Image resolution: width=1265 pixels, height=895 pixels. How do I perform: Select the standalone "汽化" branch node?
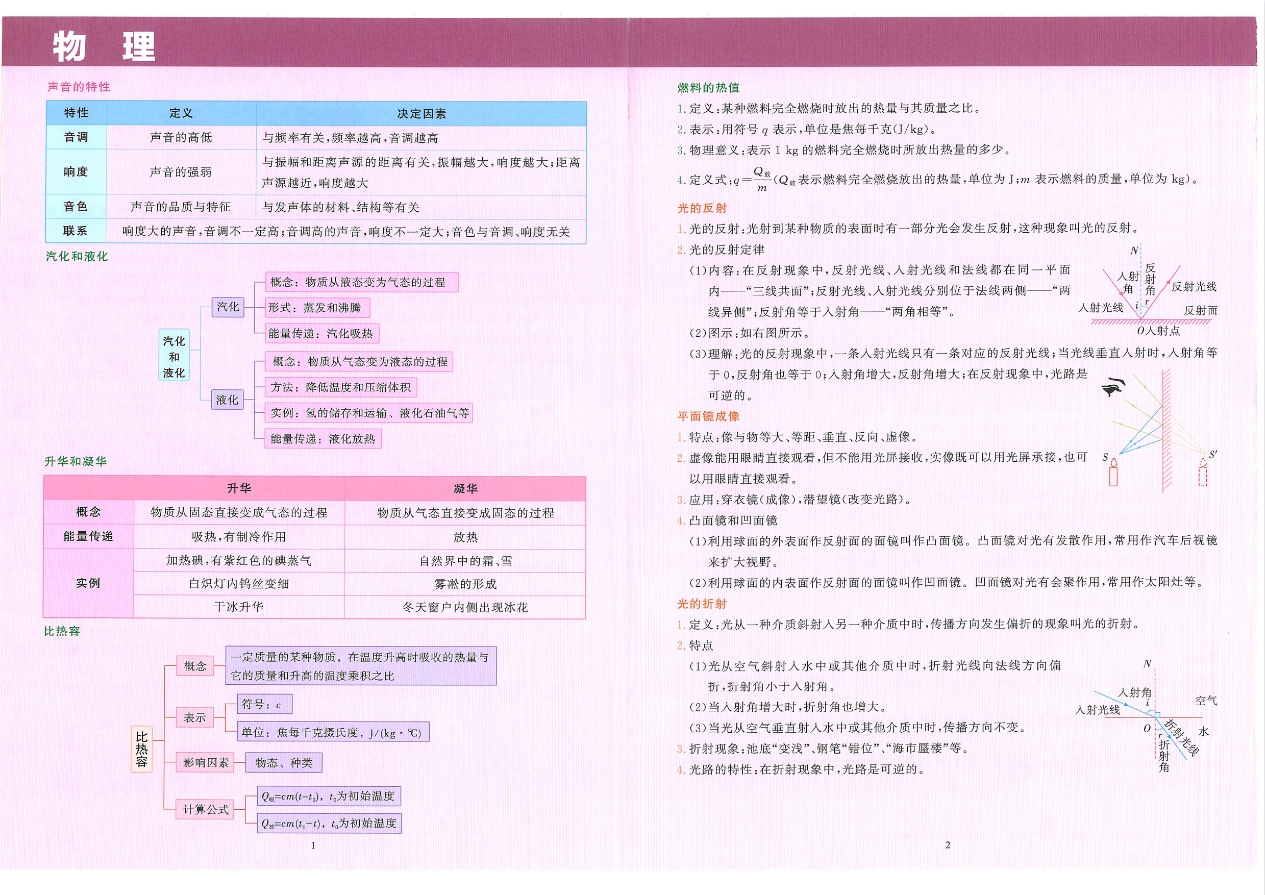(228, 307)
